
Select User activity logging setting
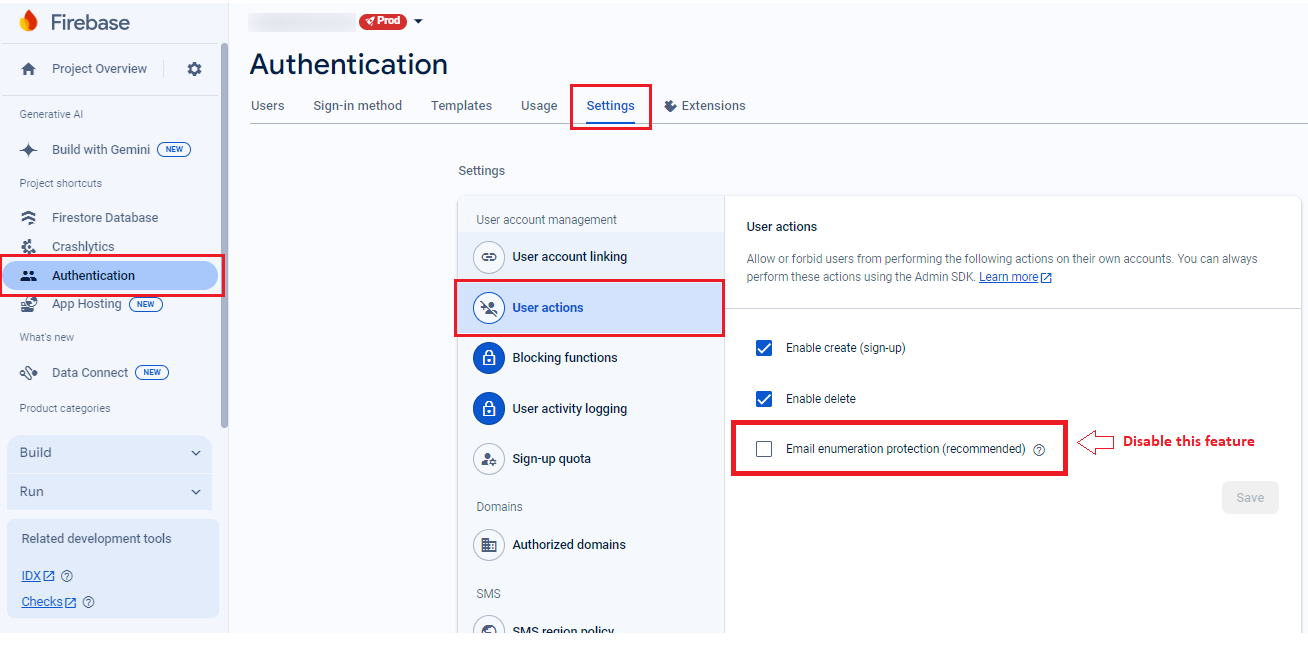click(591, 409)
